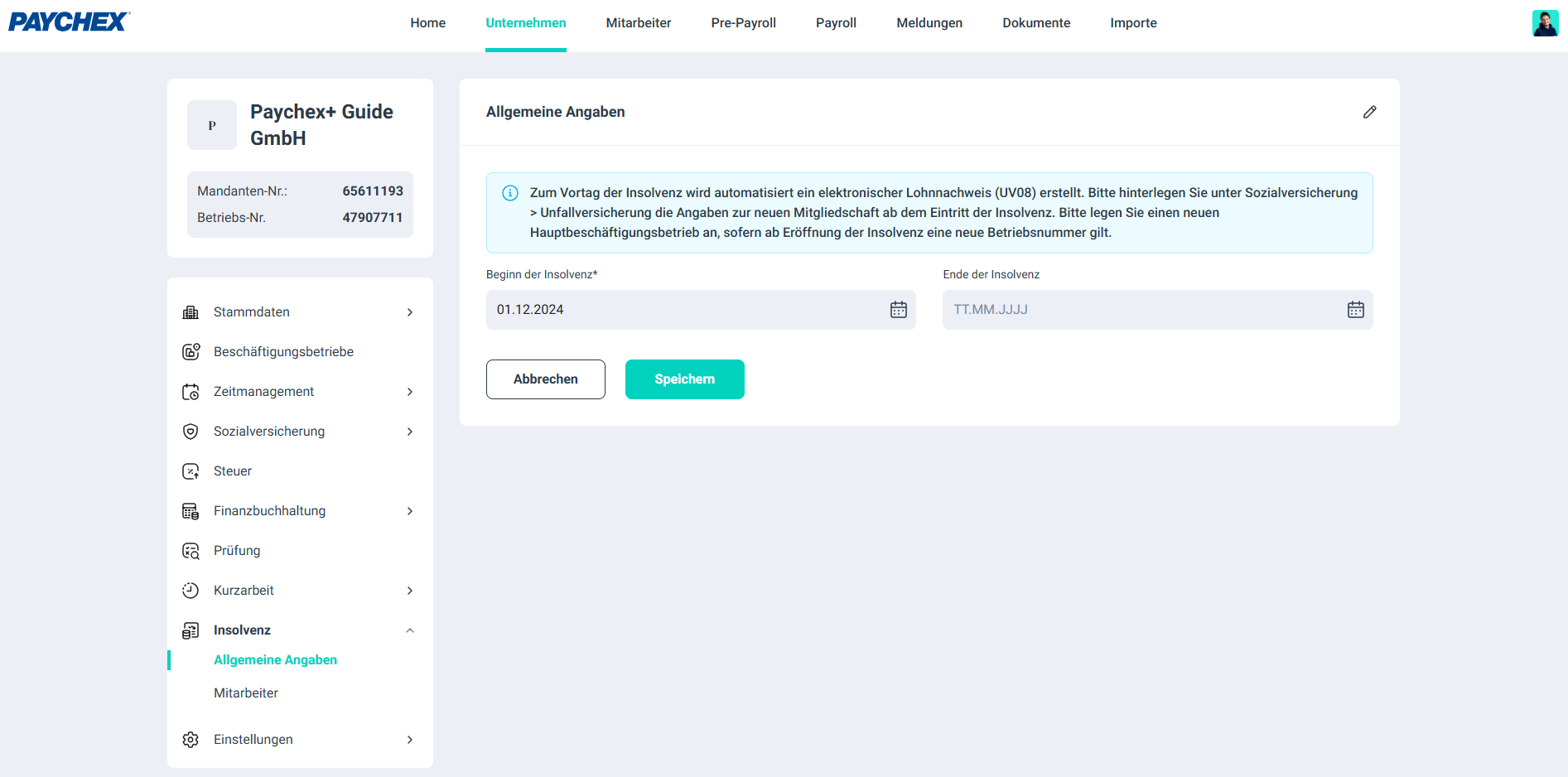Expand the Stammdaten section chevron
The width and height of the screenshot is (1568, 777).
(x=410, y=312)
